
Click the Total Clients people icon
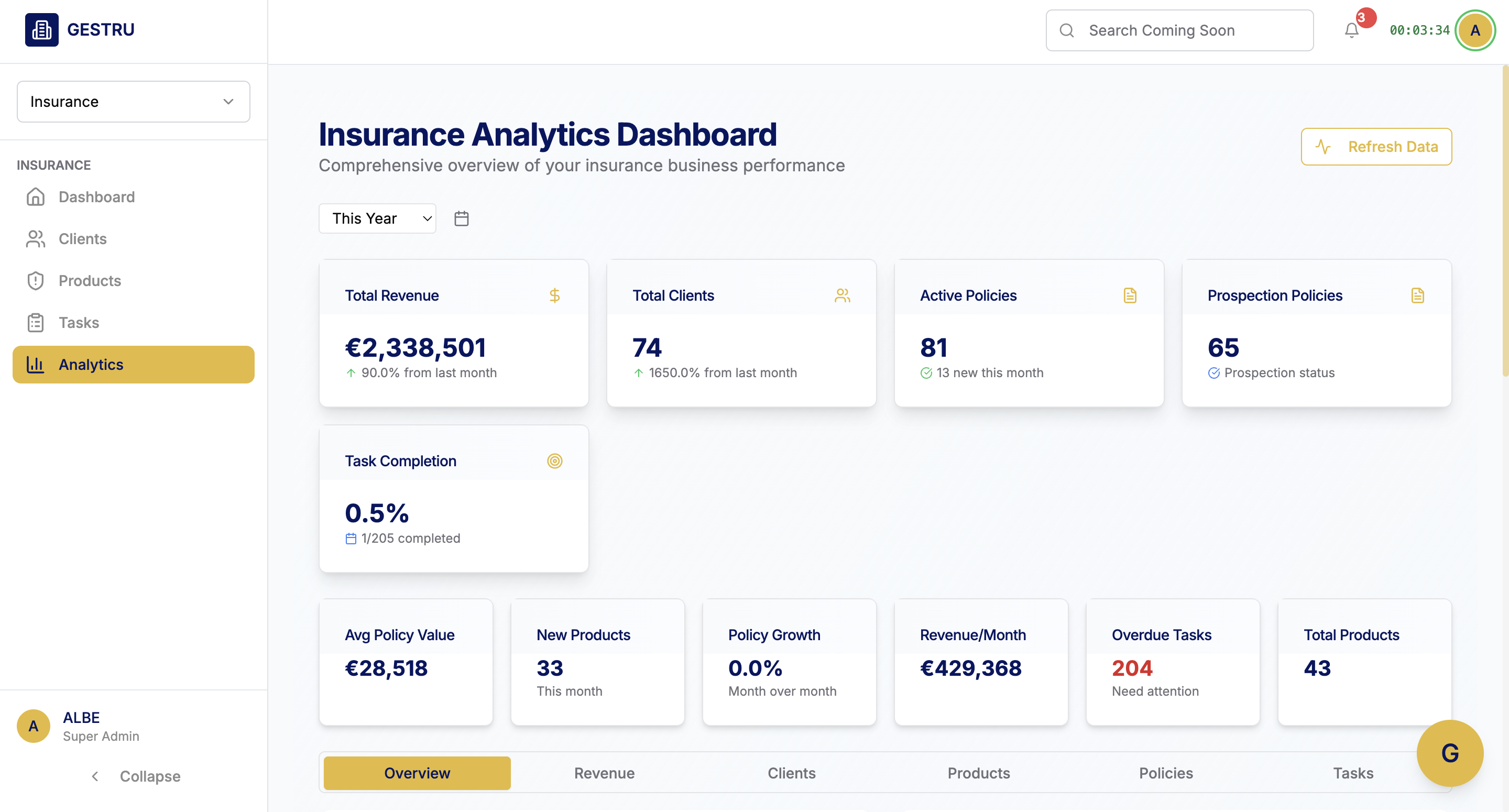[x=842, y=295]
